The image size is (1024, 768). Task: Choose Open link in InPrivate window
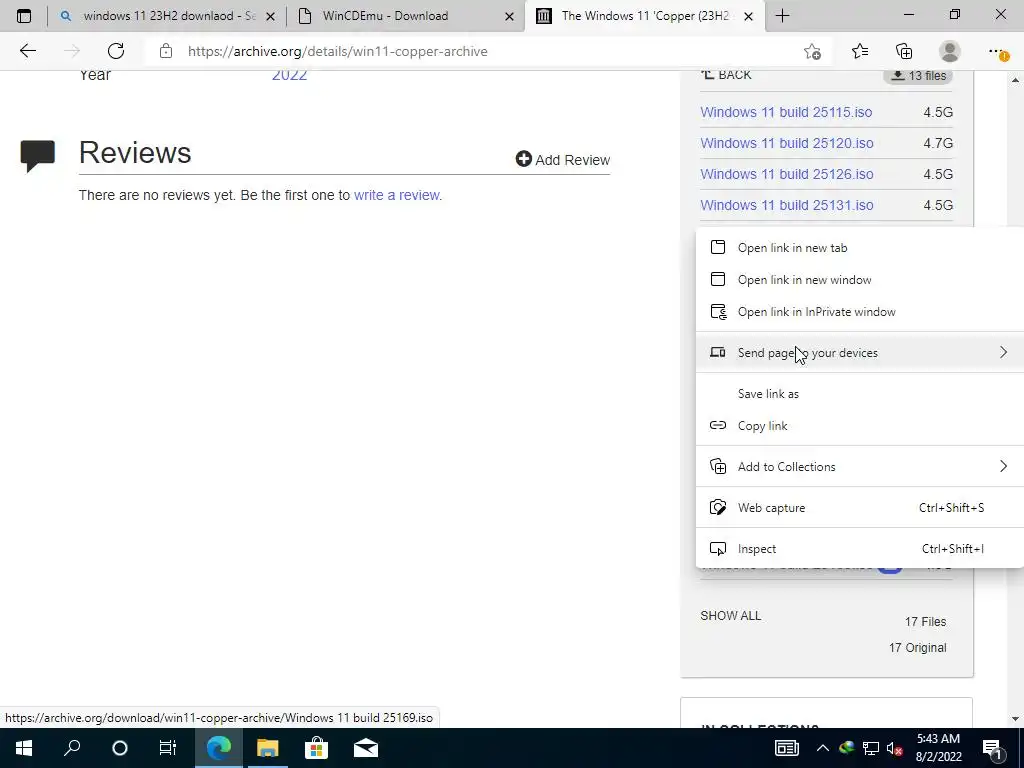[x=859, y=312]
